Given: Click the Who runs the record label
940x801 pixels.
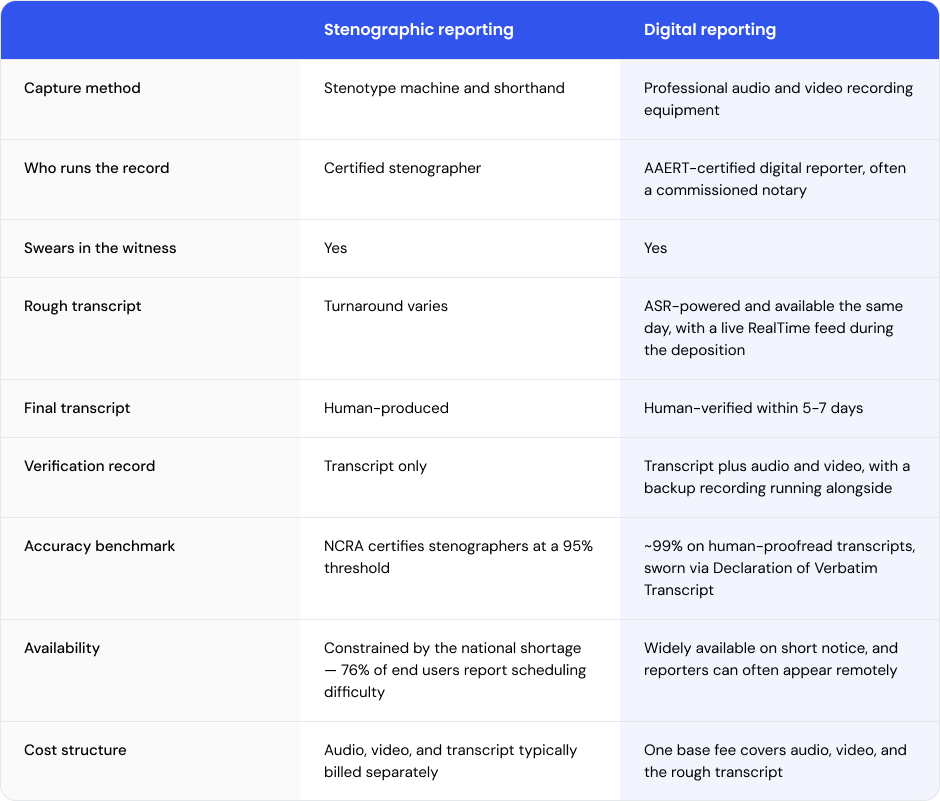Looking at the screenshot, I should point(97,168).
